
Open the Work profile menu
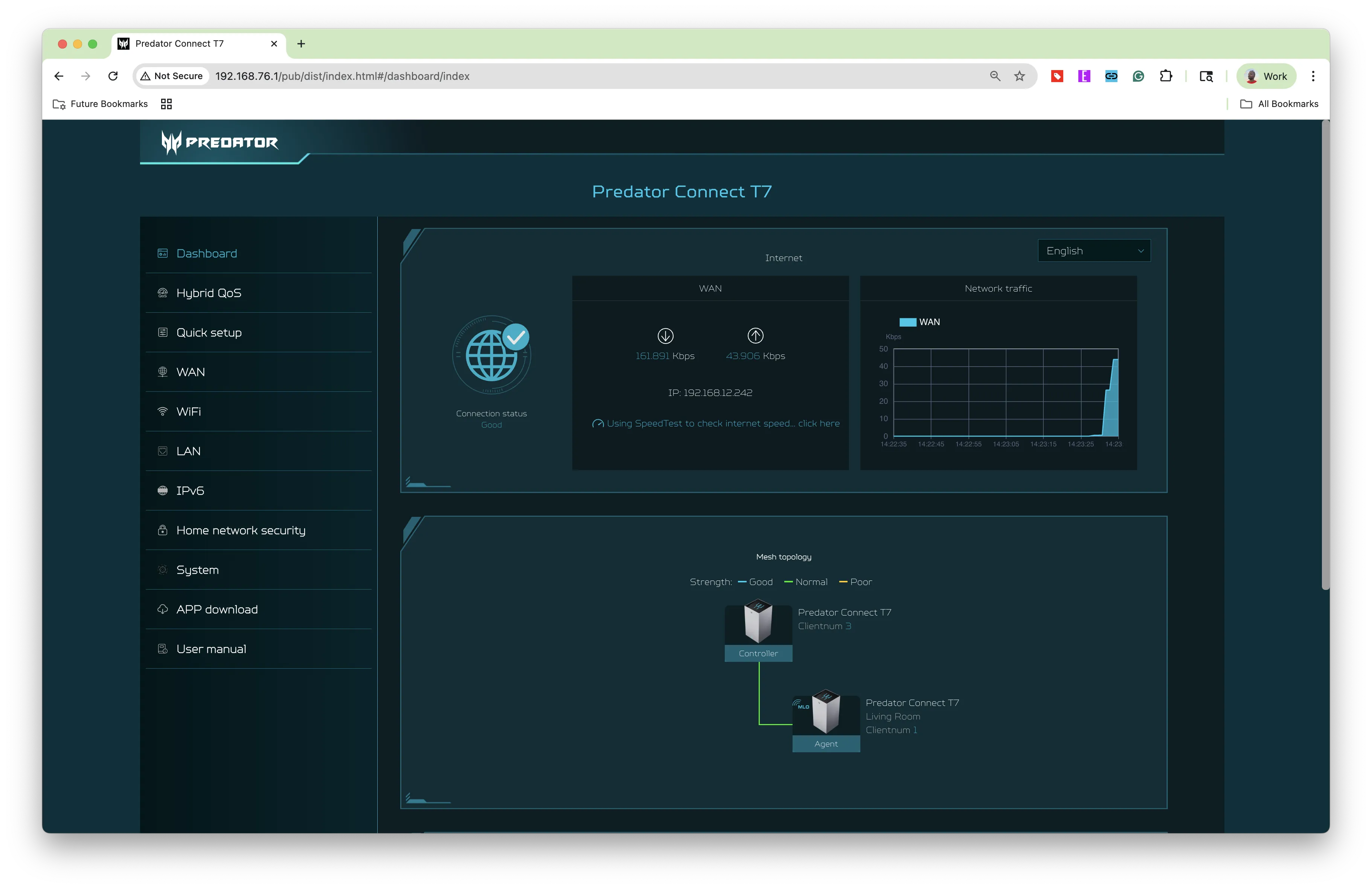point(1266,76)
